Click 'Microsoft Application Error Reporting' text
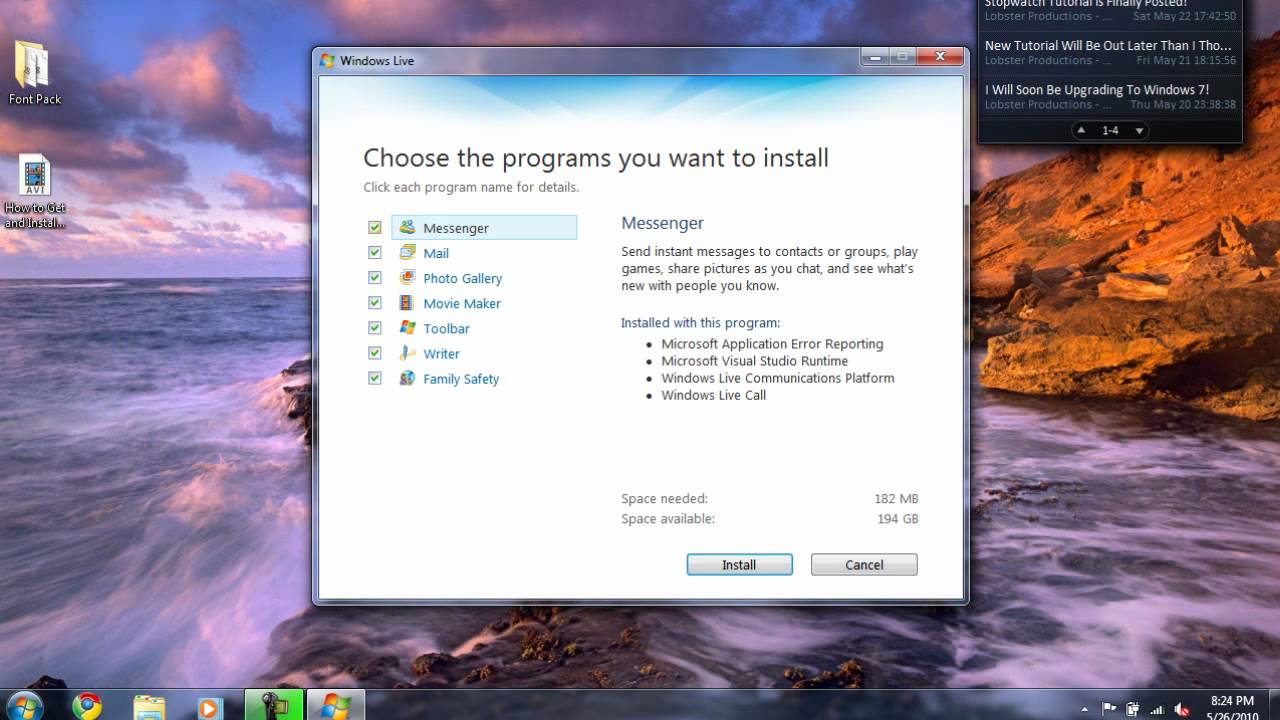This screenshot has width=1280, height=720. tap(772, 344)
